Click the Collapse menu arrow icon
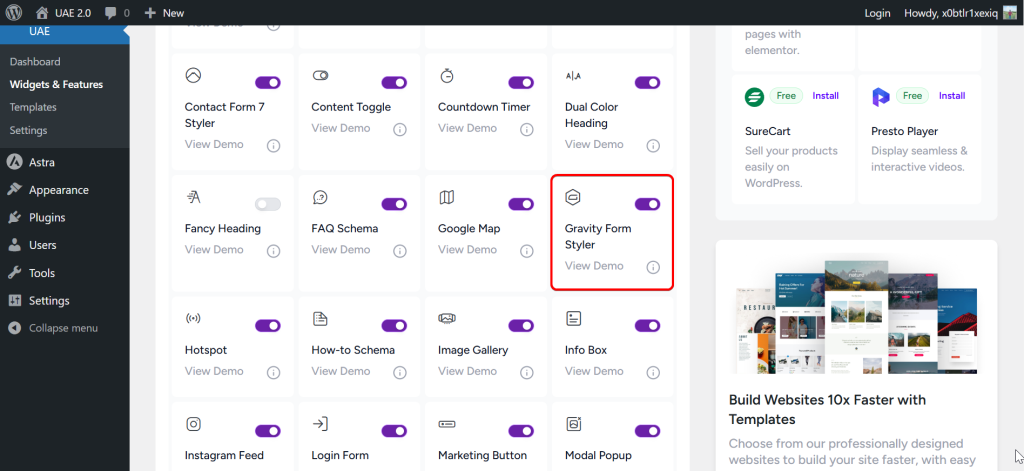Viewport: 1024px width, 471px height. pos(14,328)
